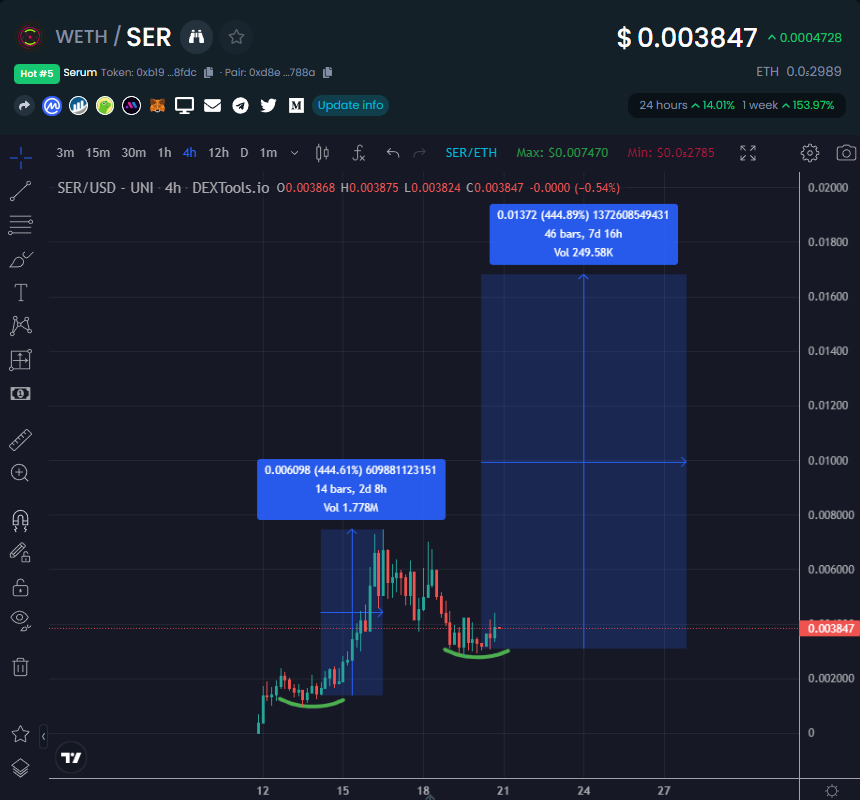Take a chart snapshot with the camera icon
The width and height of the screenshot is (860, 800).
[846, 153]
